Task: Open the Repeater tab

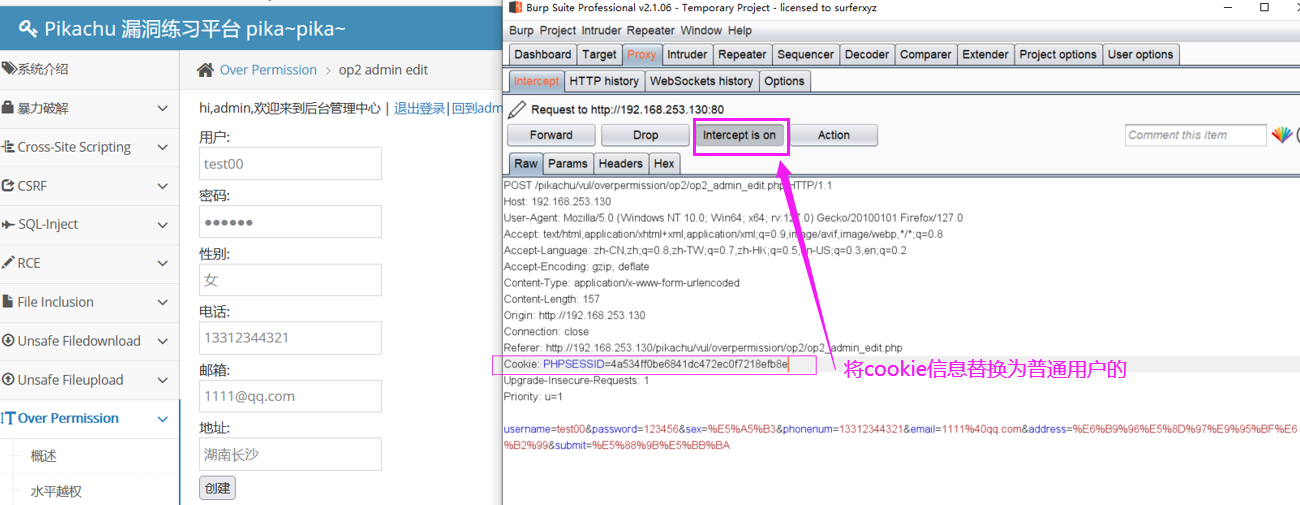Action: pyautogui.click(x=742, y=55)
